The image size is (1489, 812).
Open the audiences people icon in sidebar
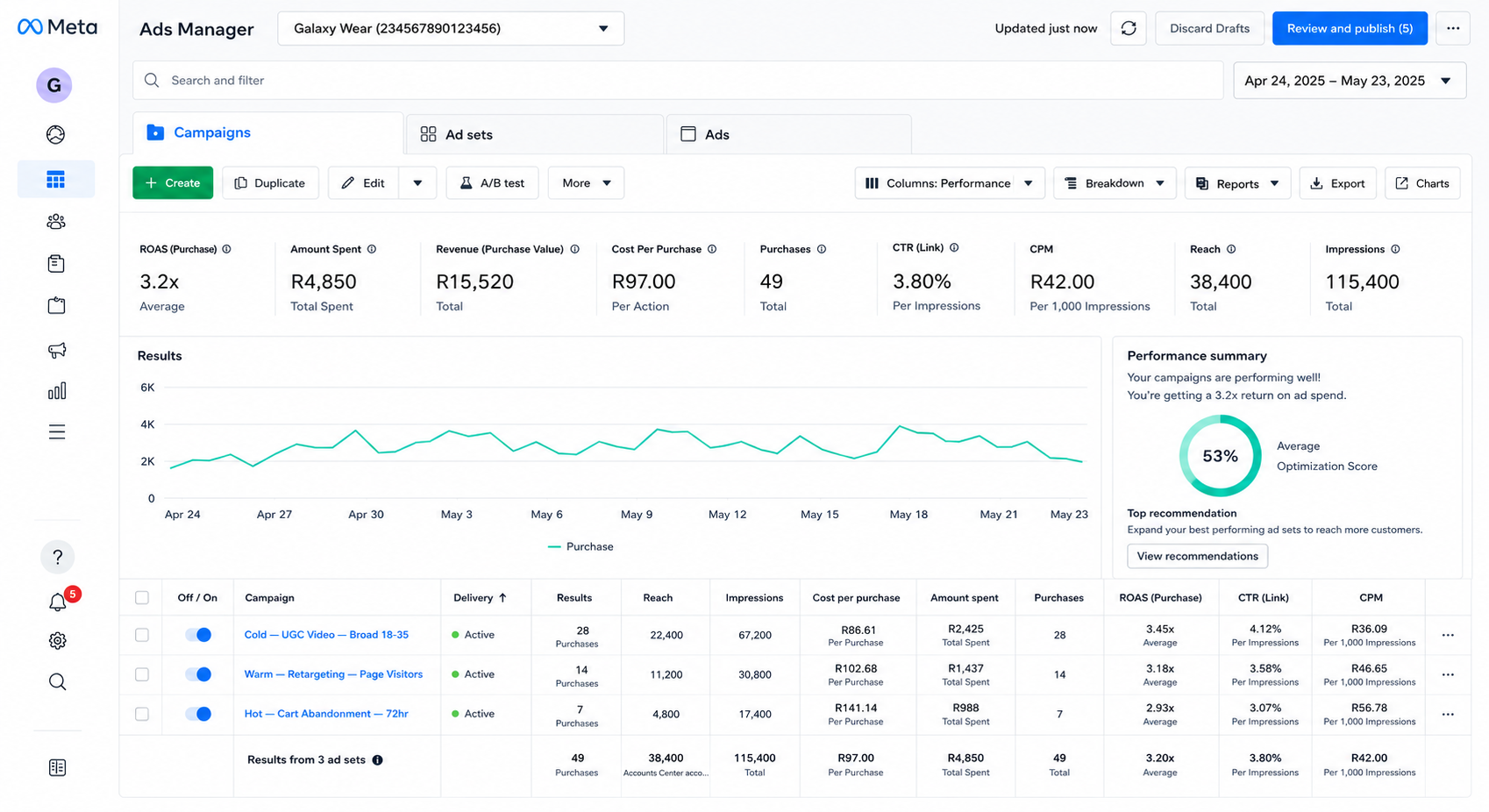click(x=56, y=222)
